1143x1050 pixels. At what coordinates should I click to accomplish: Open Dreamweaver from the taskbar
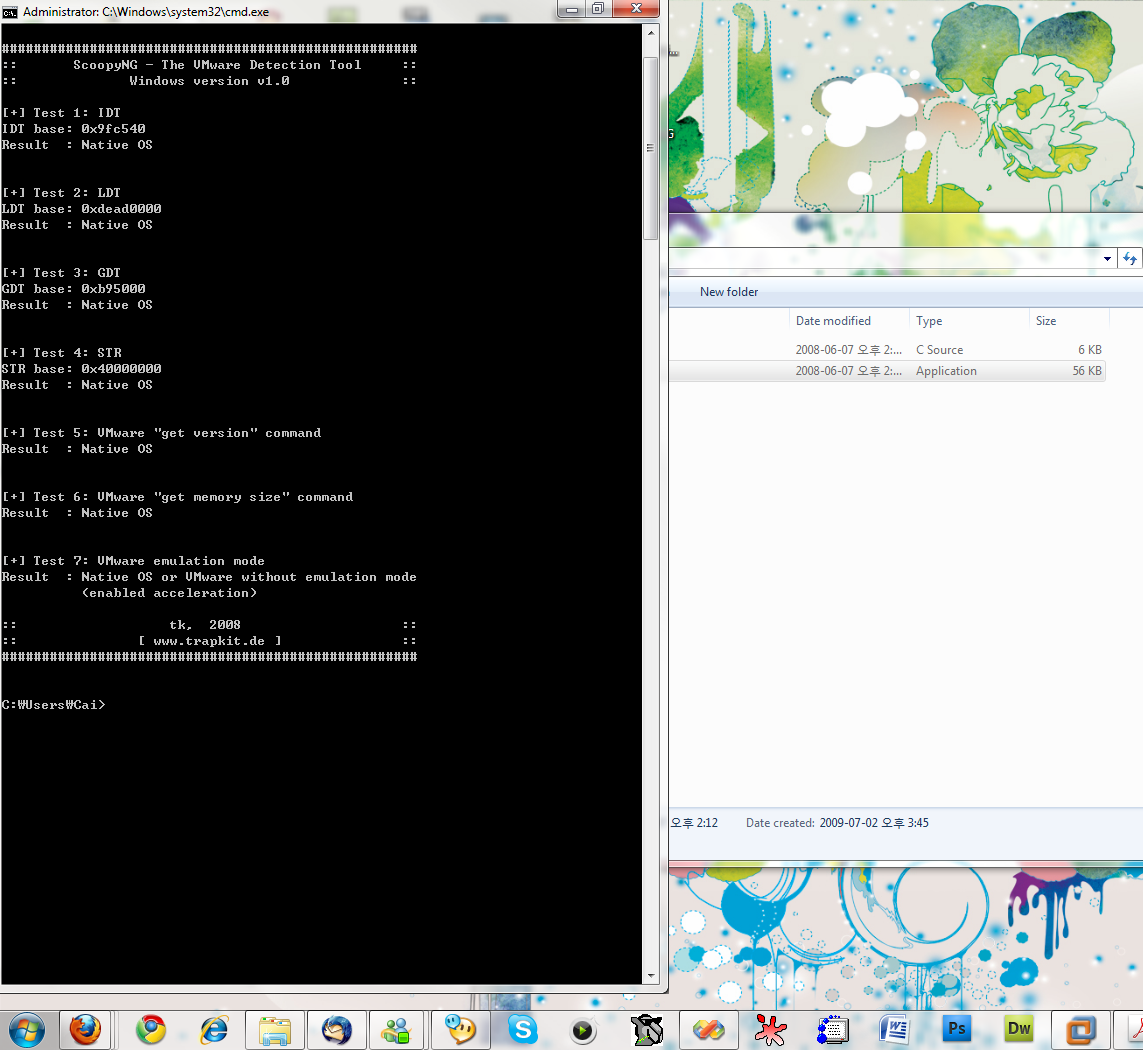pos(1018,1028)
